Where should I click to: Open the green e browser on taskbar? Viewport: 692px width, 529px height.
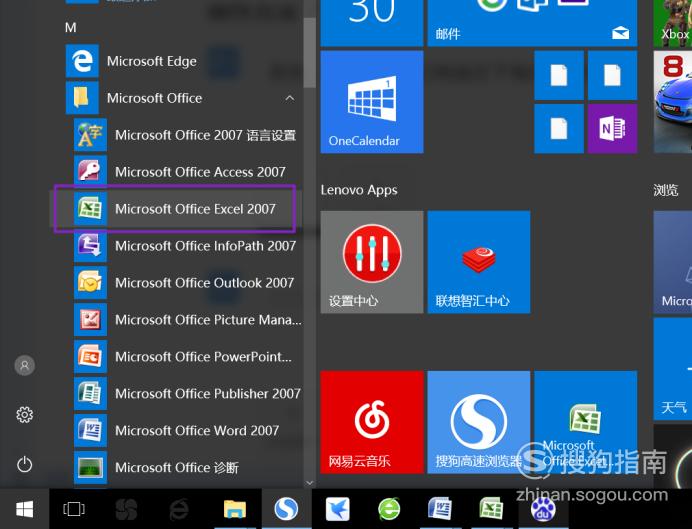389,509
